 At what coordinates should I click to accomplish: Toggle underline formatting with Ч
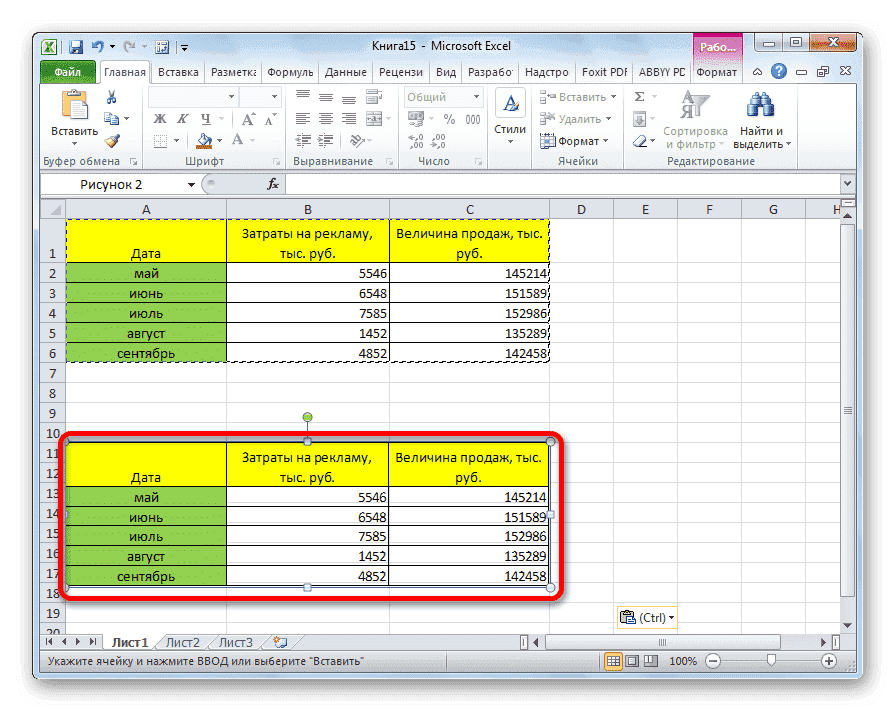(206, 119)
